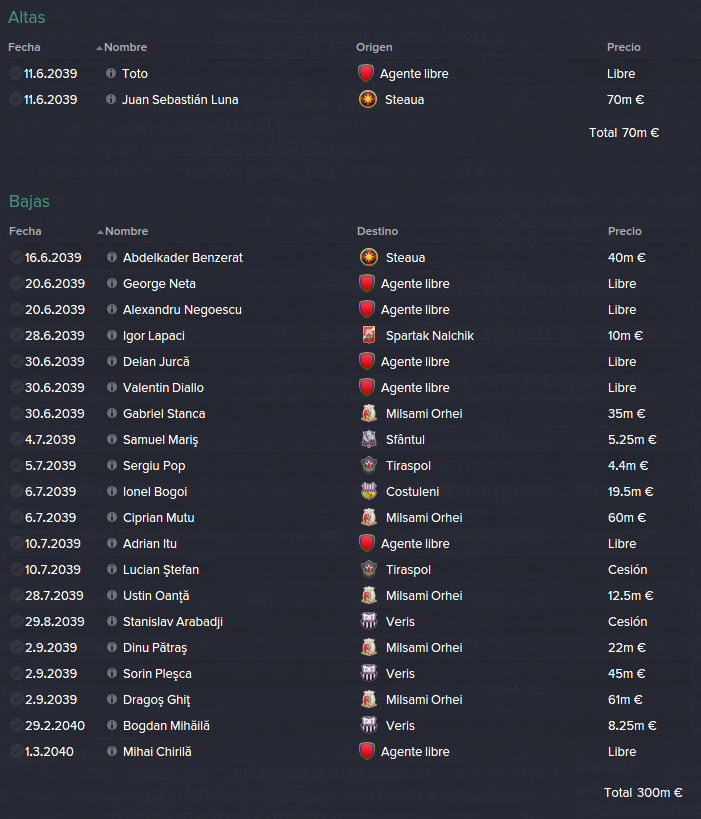Open Gabriel Stanca player profile
Viewport: 701px width, 819px height.
[x=164, y=414]
